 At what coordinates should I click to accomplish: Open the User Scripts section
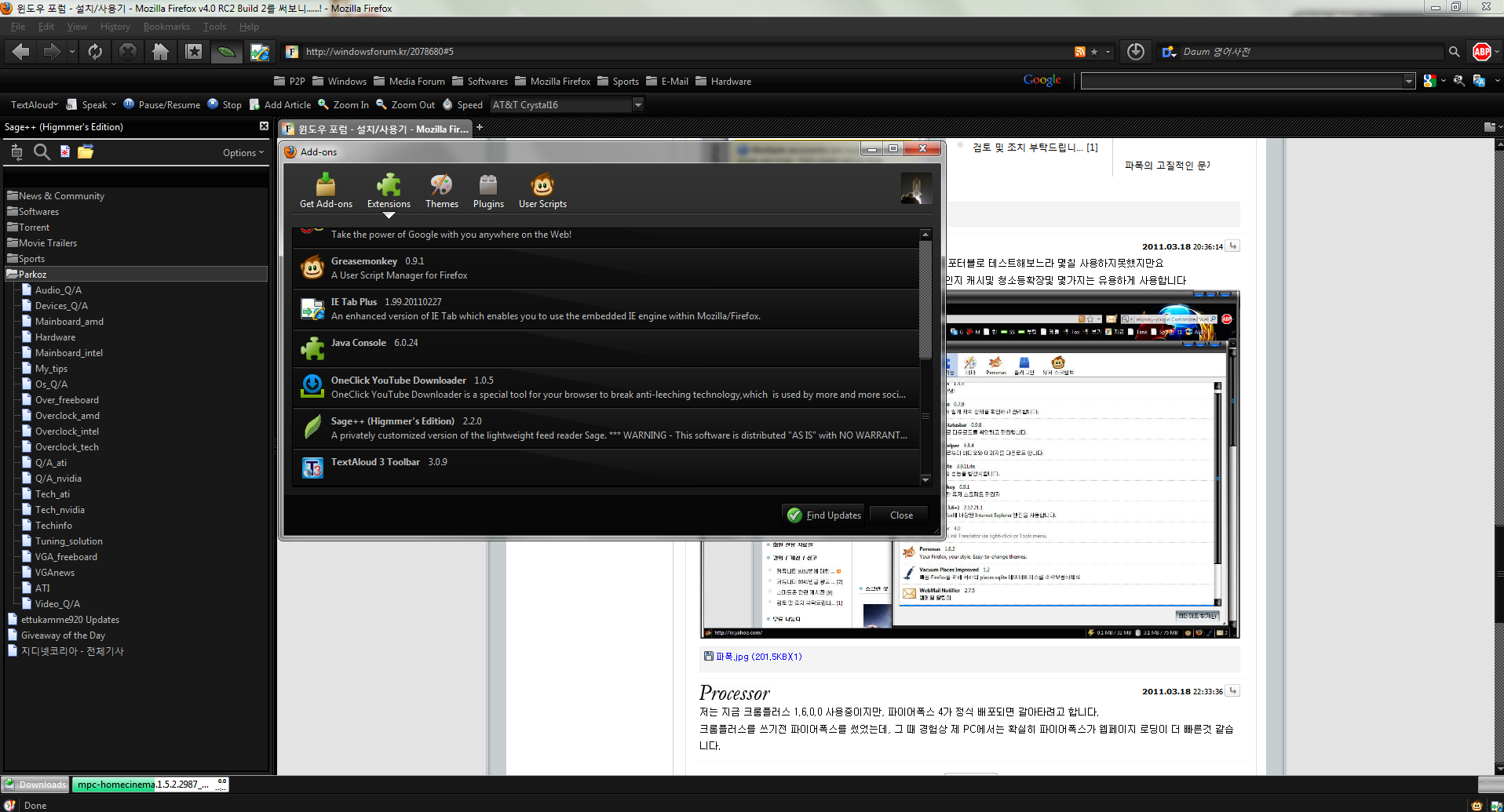542,191
